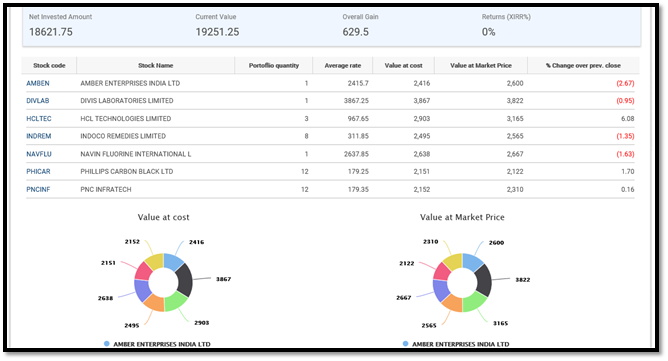The image size is (668, 361).
Task: Sort by Portfolio quantity column header
Action: pos(274,65)
